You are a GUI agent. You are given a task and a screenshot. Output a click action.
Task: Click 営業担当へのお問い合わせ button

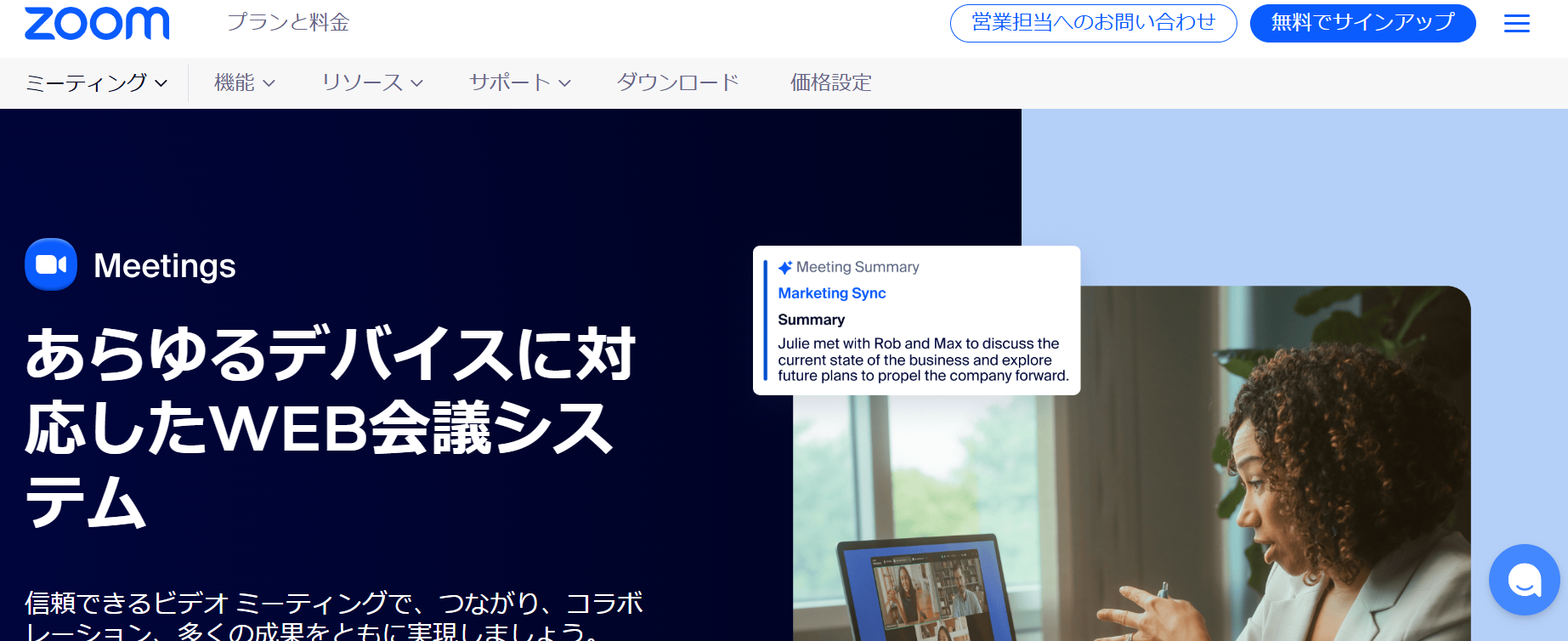click(x=1093, y=23)
